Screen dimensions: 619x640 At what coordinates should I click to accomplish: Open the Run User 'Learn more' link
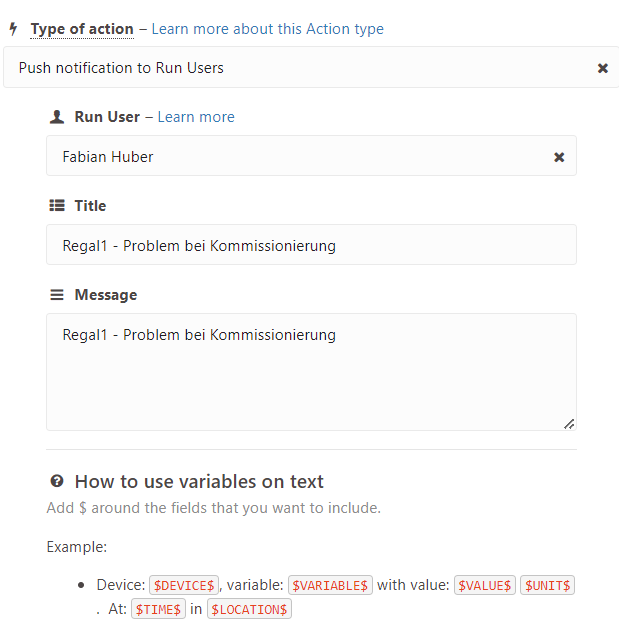tap(196, 117)
